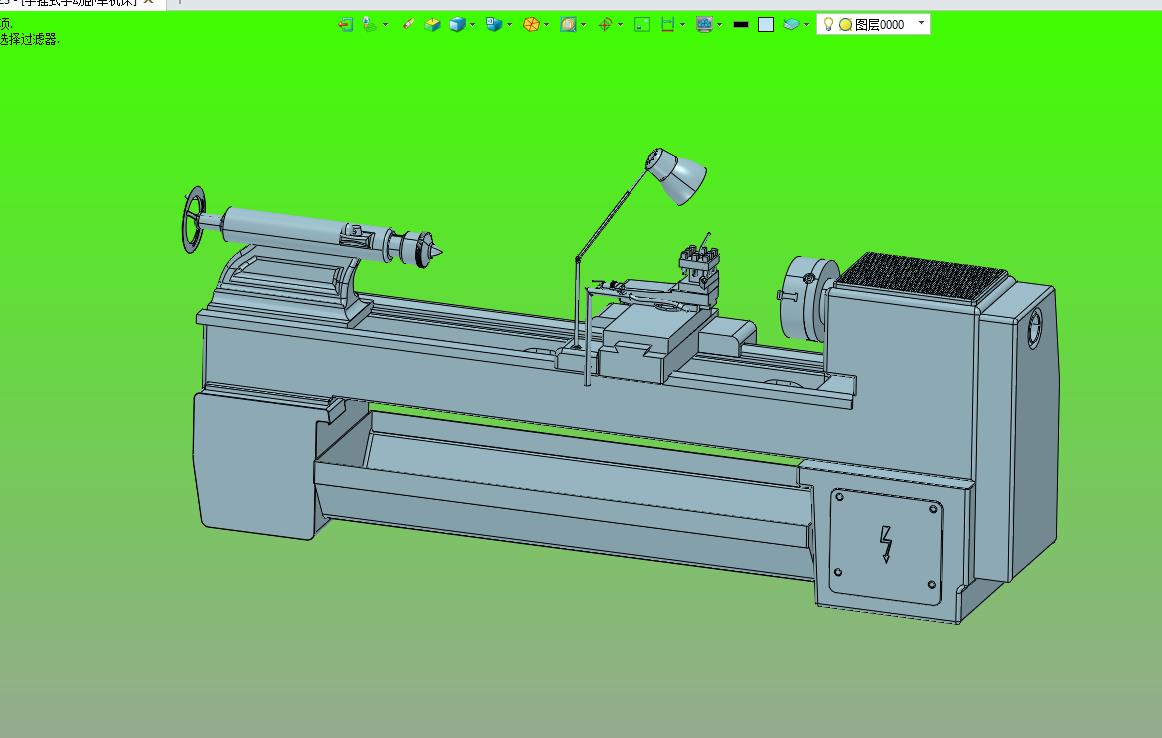Screen dimensions: 1162x738
Task: Expand the arrow next to monitor icon
Action: coord(720,24)
